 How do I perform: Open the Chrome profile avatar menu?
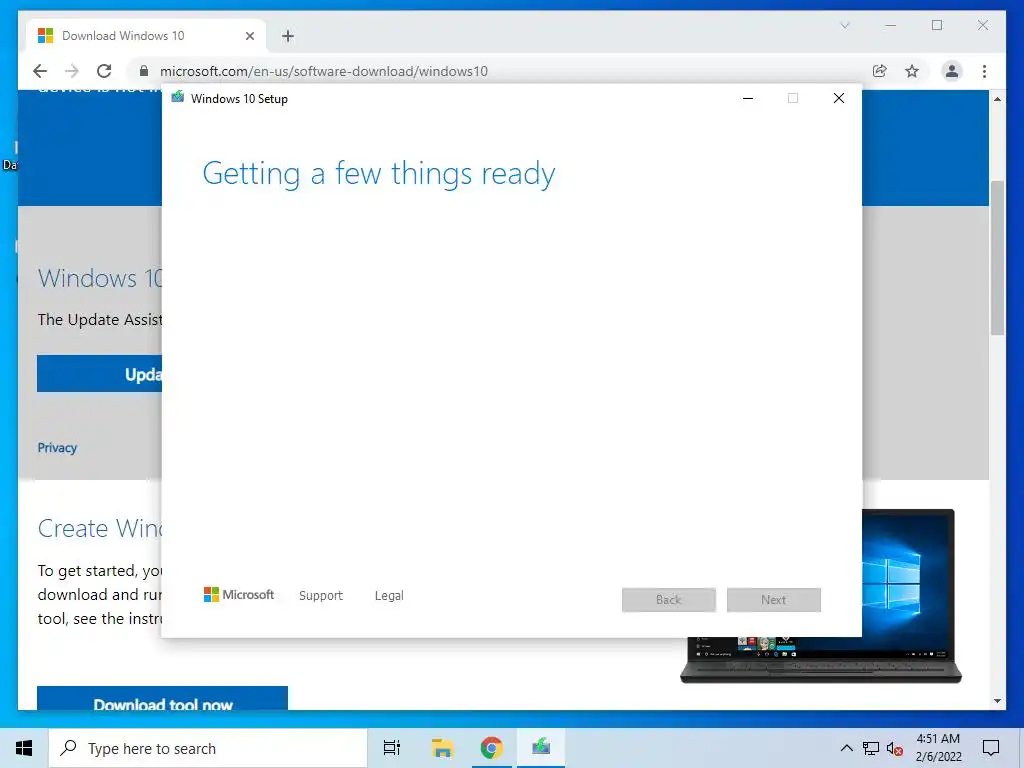point(952,71)
